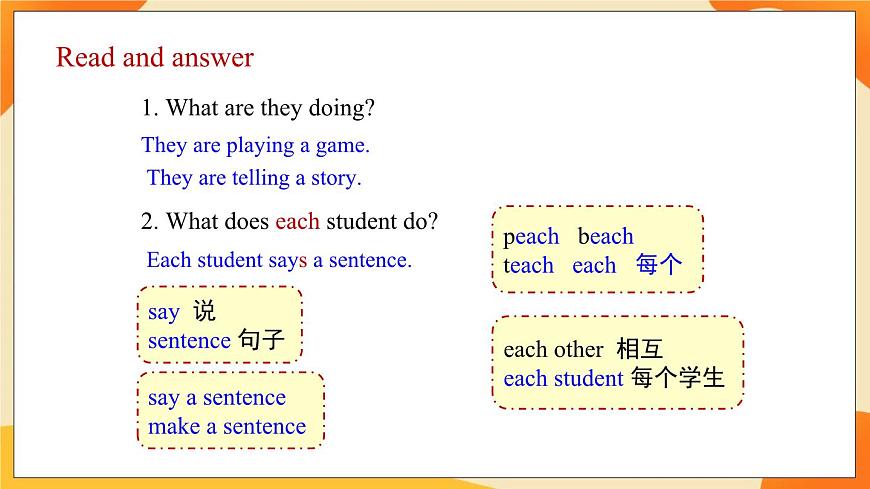870x489 pixels.
Task: Click the word 'teach'
Action: pos(528,265)
